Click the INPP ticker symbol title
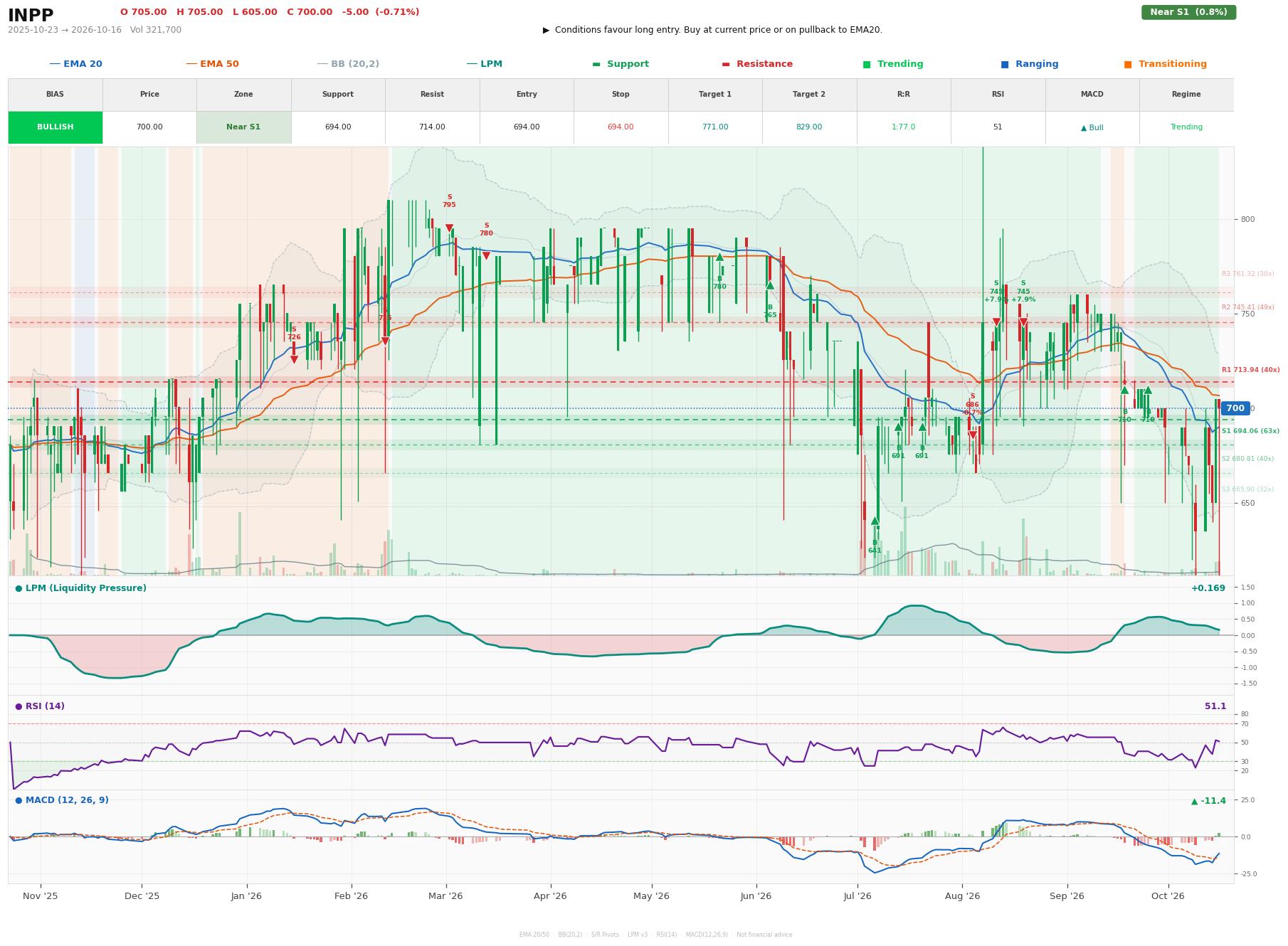The width and height of the screenshot is (1288, 946). (31, 15)
